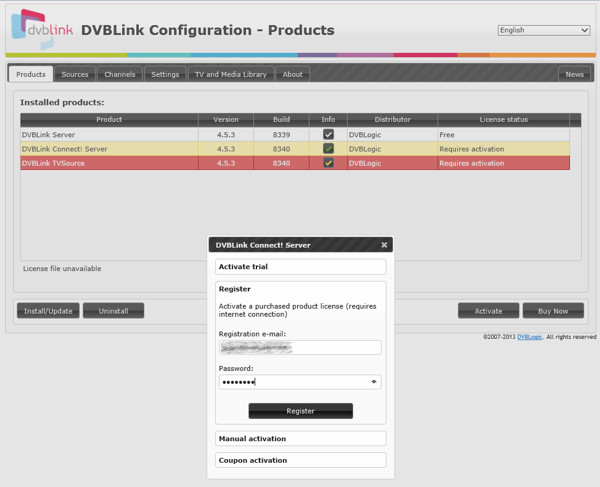Expand the Coupon activation section

point(300,460)
